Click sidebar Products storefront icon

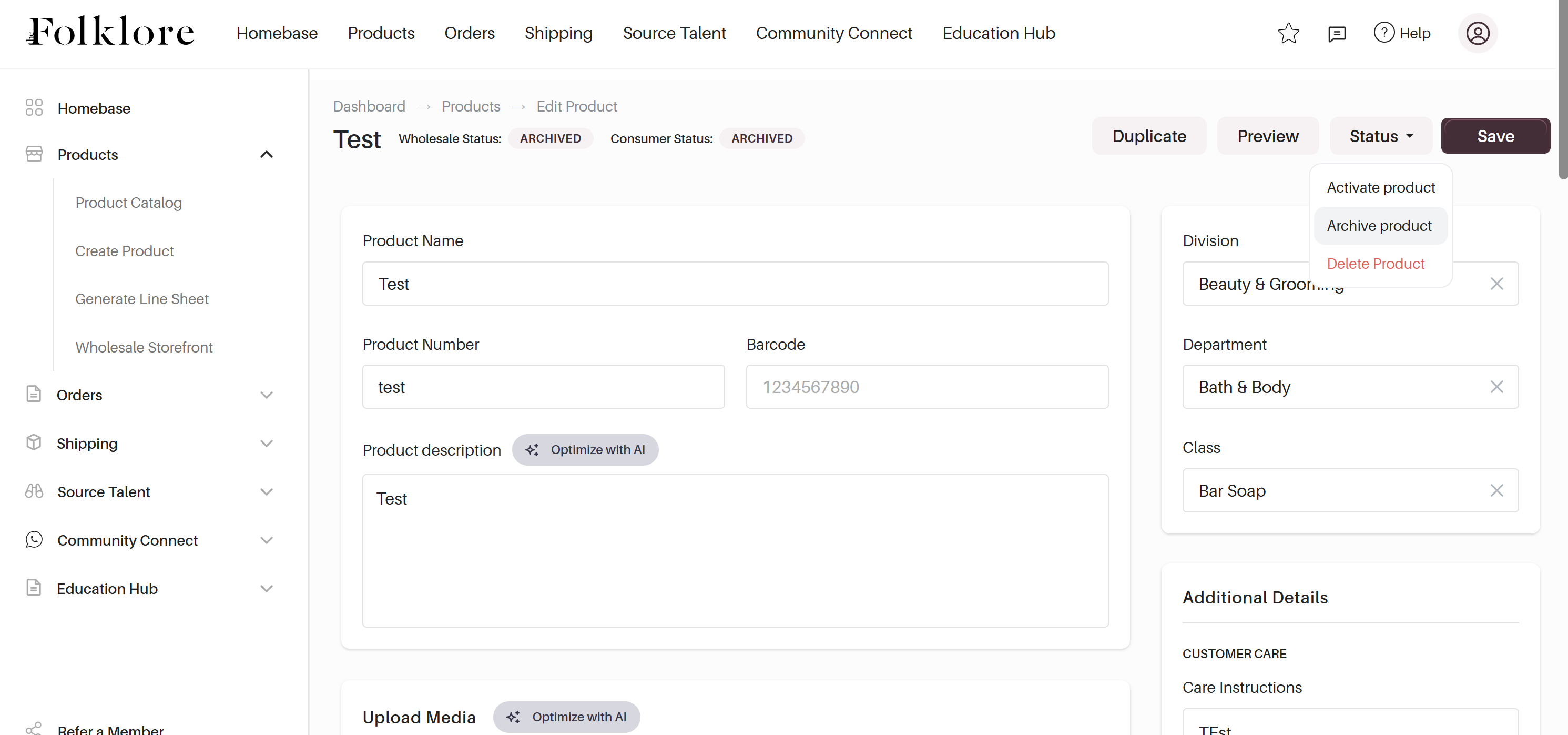[34, 154]
